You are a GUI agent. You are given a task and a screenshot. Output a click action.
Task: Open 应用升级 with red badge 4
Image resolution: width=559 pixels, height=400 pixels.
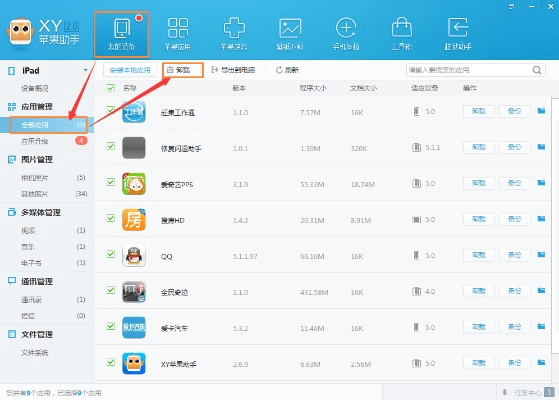(47, 141)
